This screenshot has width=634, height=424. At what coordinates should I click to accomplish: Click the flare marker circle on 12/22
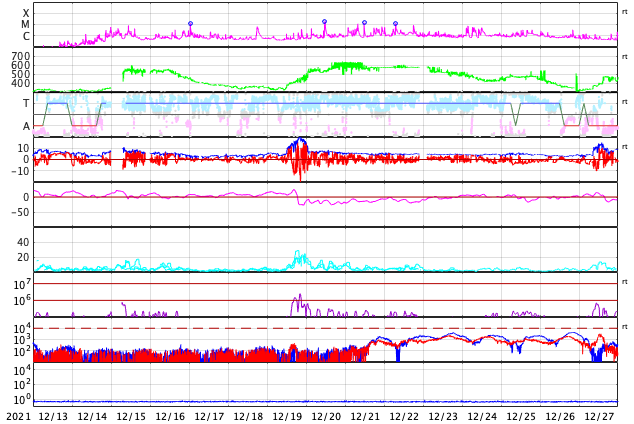pyautogui.click(x=395, y=23)
